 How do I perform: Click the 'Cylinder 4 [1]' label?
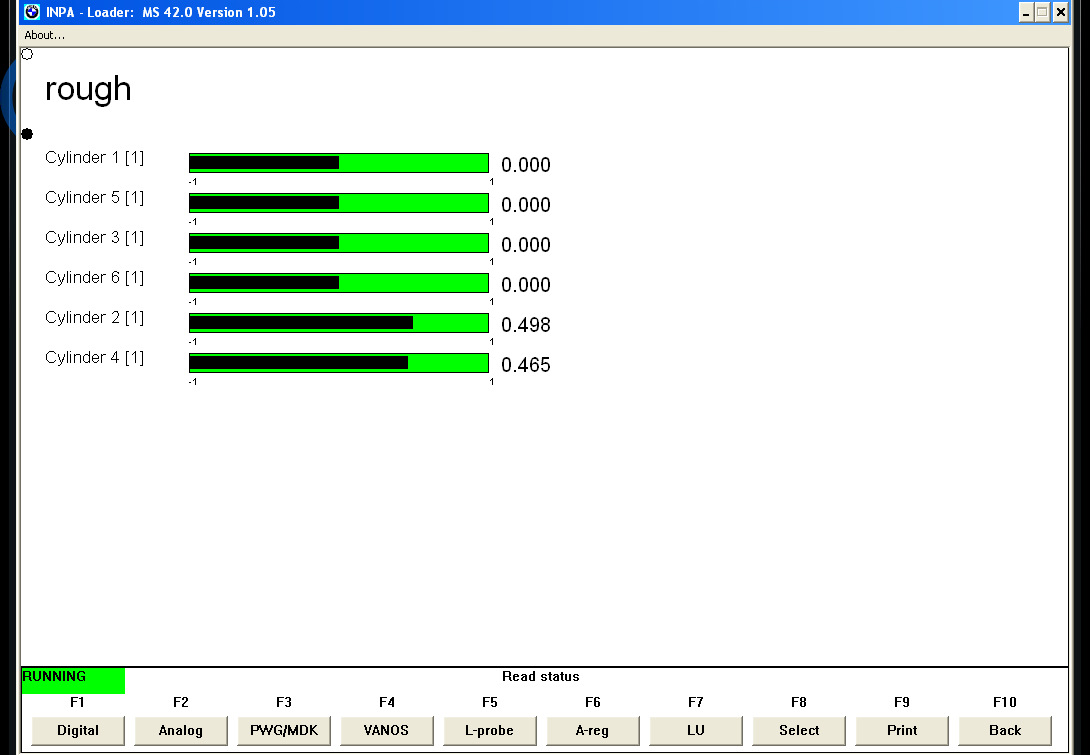(x=95, y=358)
